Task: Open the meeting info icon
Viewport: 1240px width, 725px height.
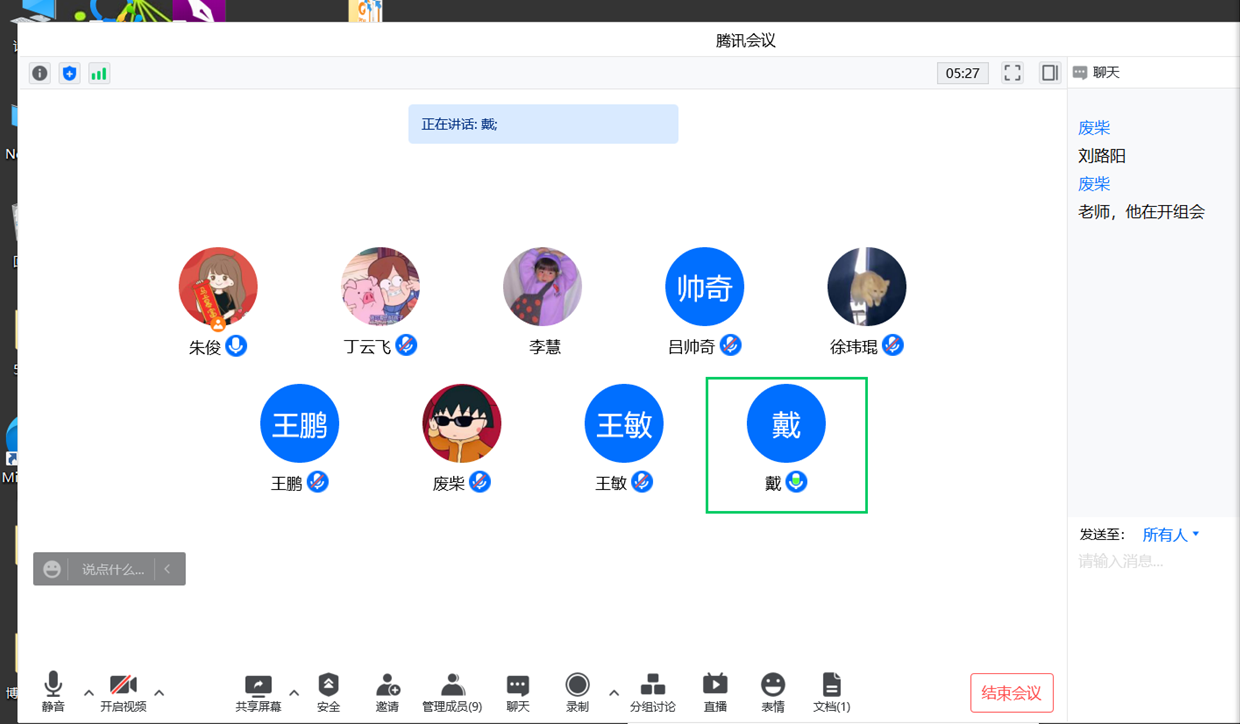Action: pyautogui.click(x=40, y=73)
